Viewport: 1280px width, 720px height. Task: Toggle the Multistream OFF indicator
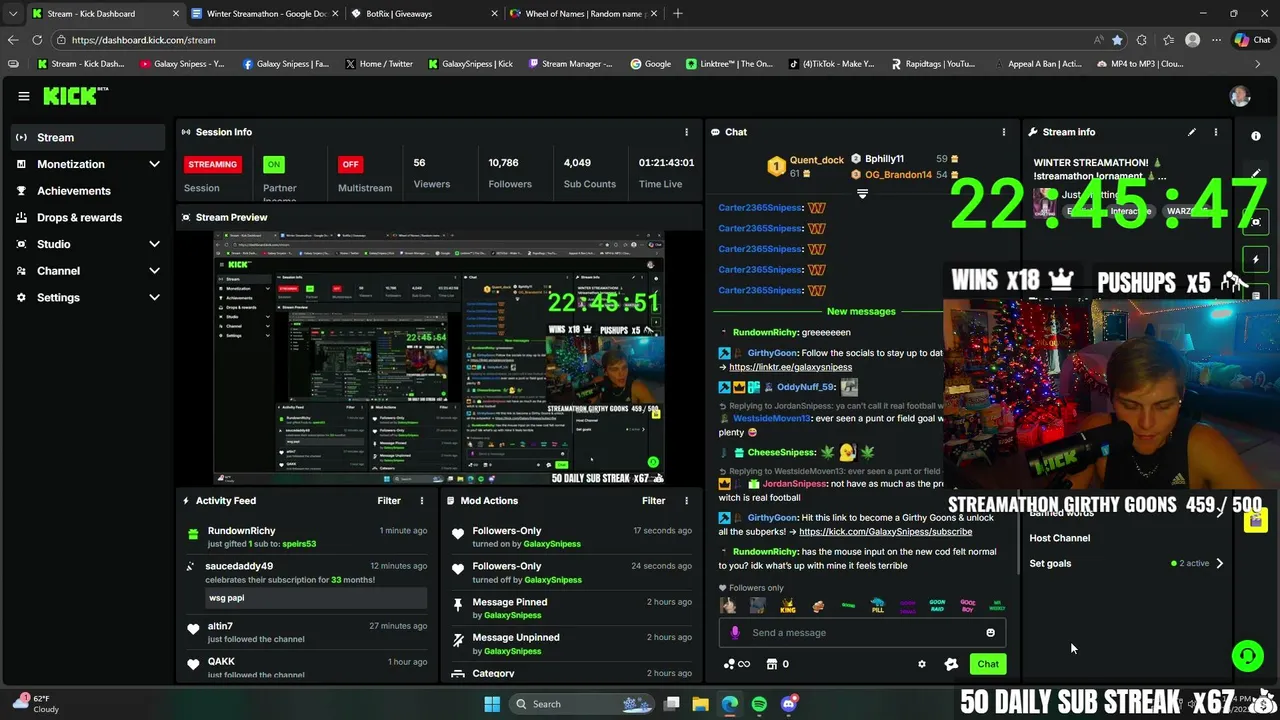tap(350, 164)
